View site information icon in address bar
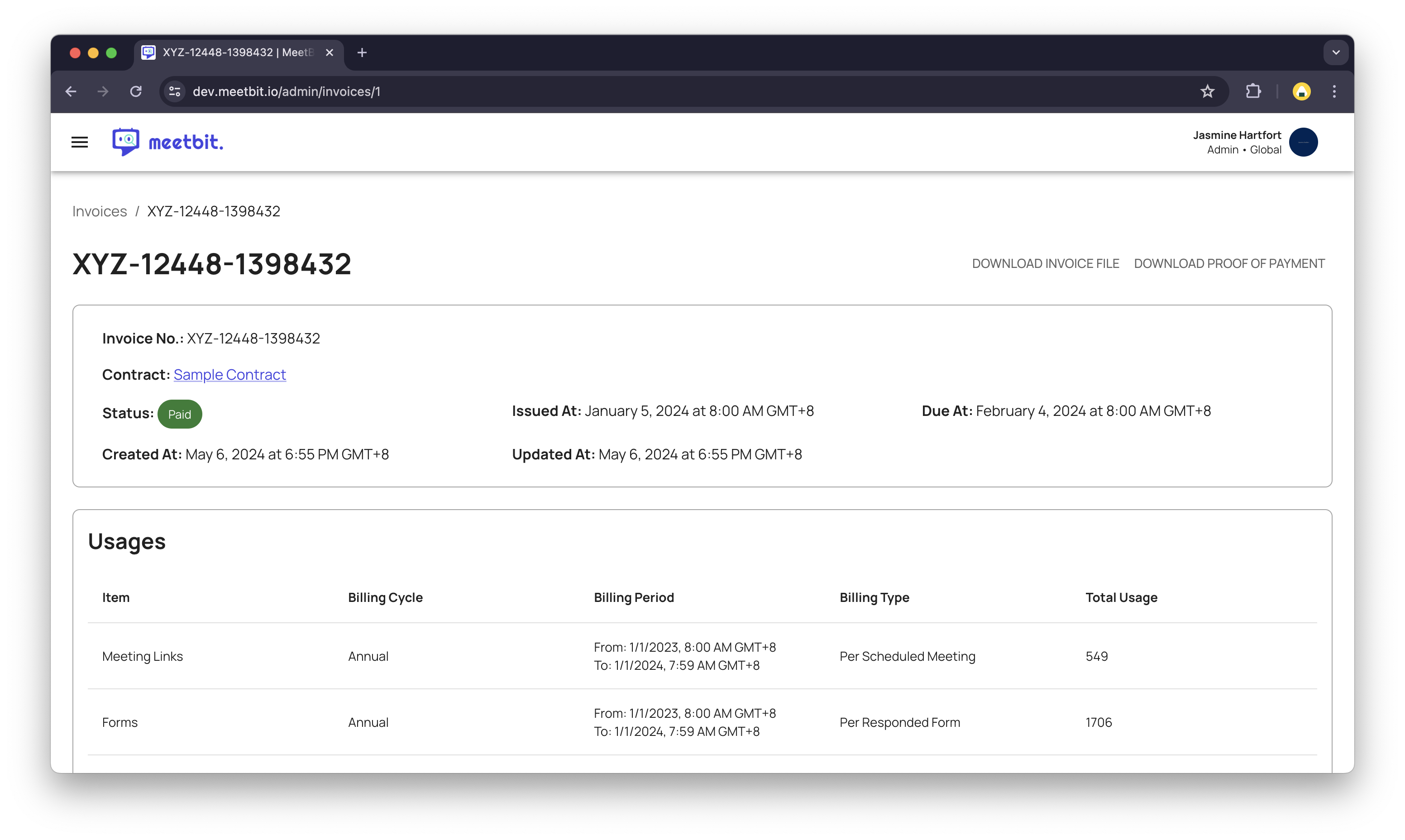The width and height of the screenshot is (1405, 840). pos(175,91)
